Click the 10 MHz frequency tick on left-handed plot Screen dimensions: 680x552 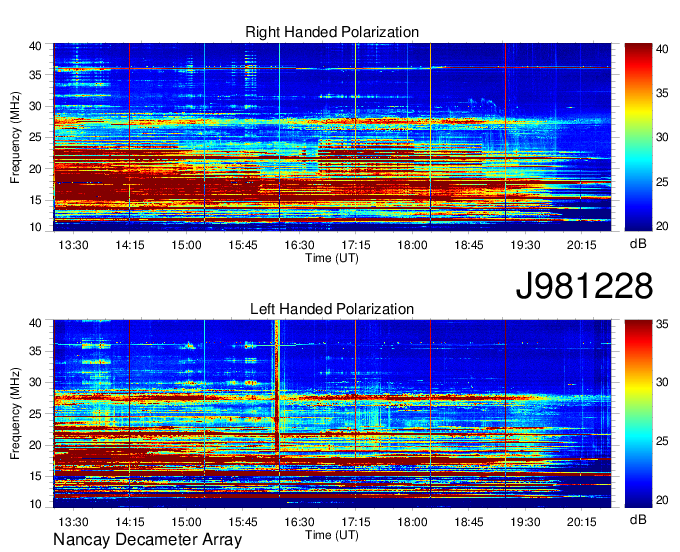[35, 504]
